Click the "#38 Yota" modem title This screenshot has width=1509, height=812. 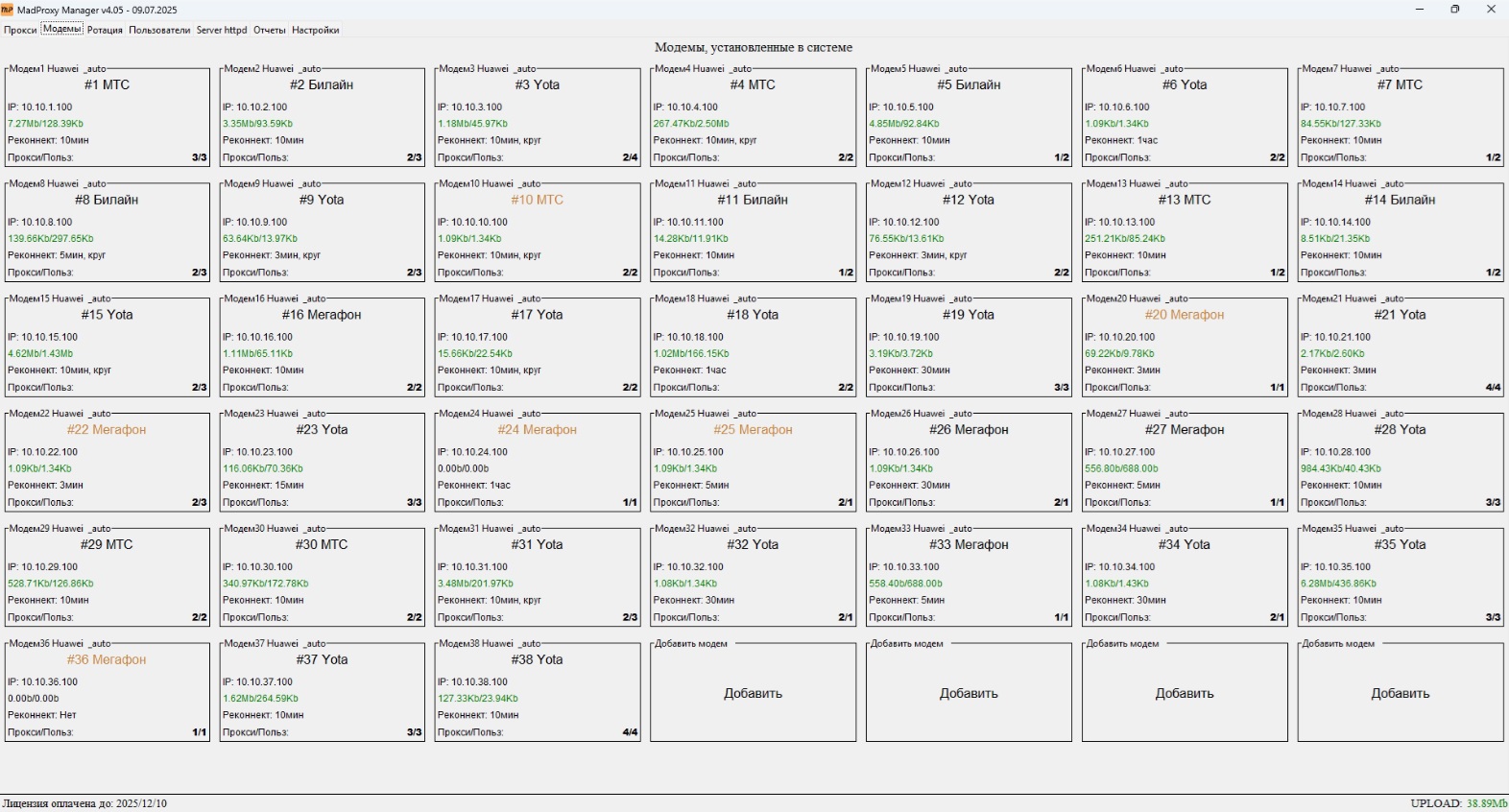tap(538, 659)
